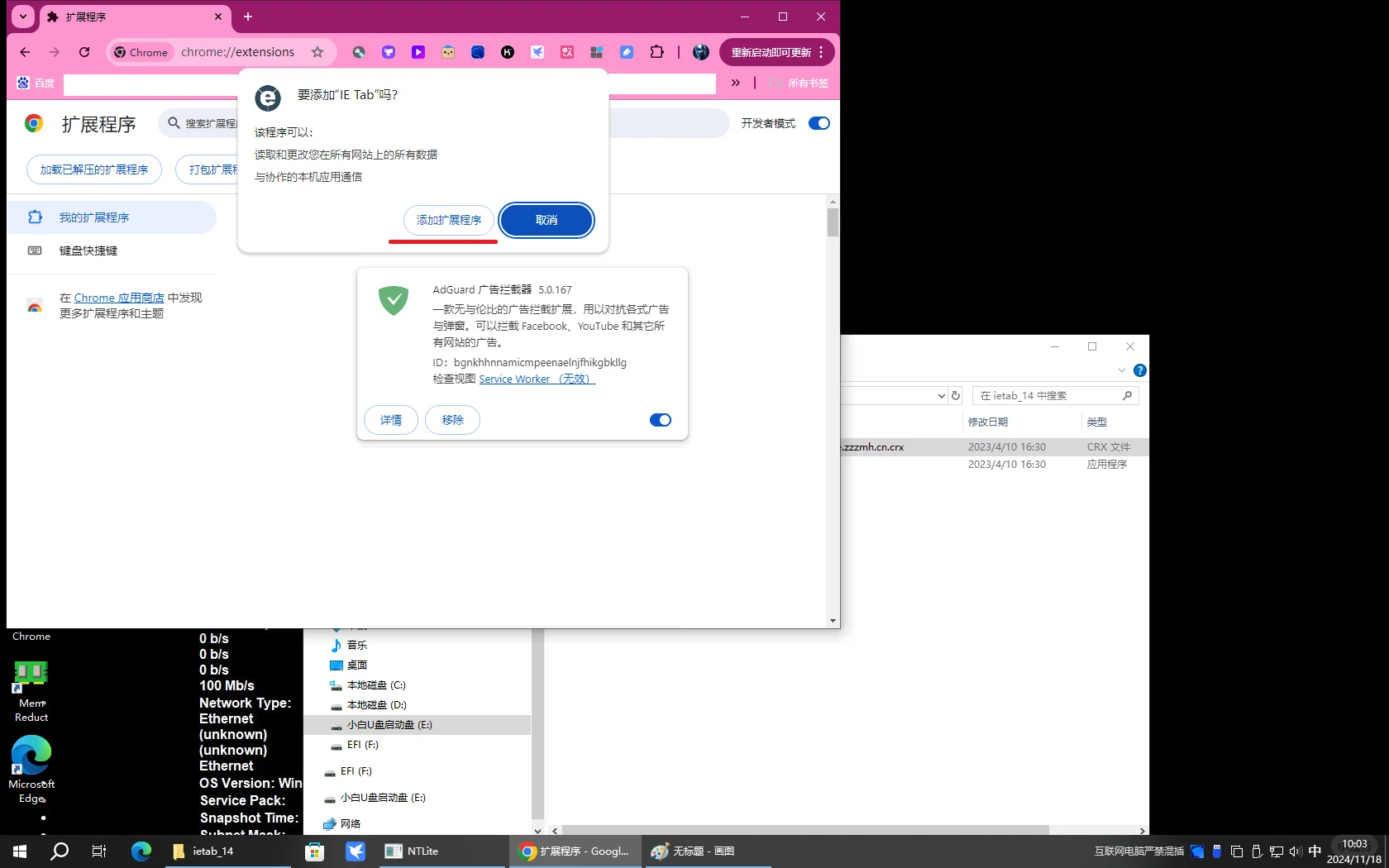Launch Microsoft Edge from the taskbar
1389x868 pixels.
(x=141, y=851)
